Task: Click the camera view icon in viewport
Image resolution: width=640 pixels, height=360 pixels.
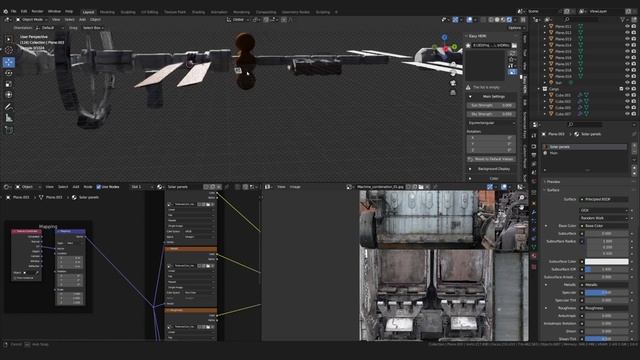Action: [453, 83]
